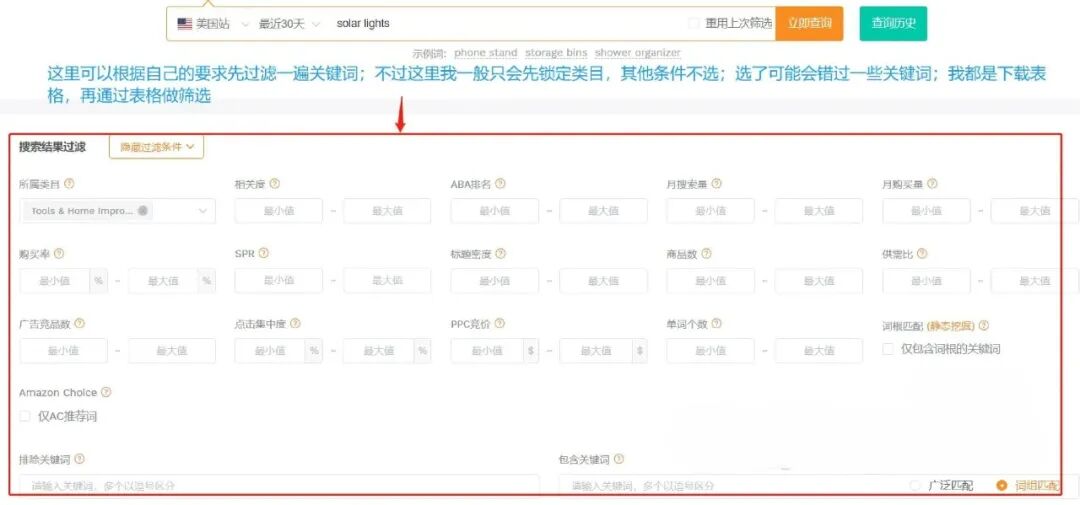Click help icon next to 月购买量
The height and width of the screenshot is (505, 1080).
(x=932, y=184)
